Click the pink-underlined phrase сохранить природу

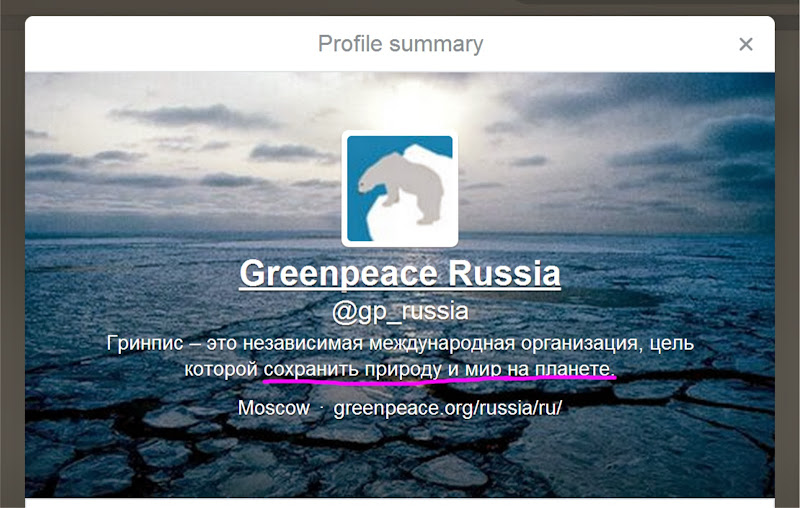pyautogui.click(x=353, y=369)
